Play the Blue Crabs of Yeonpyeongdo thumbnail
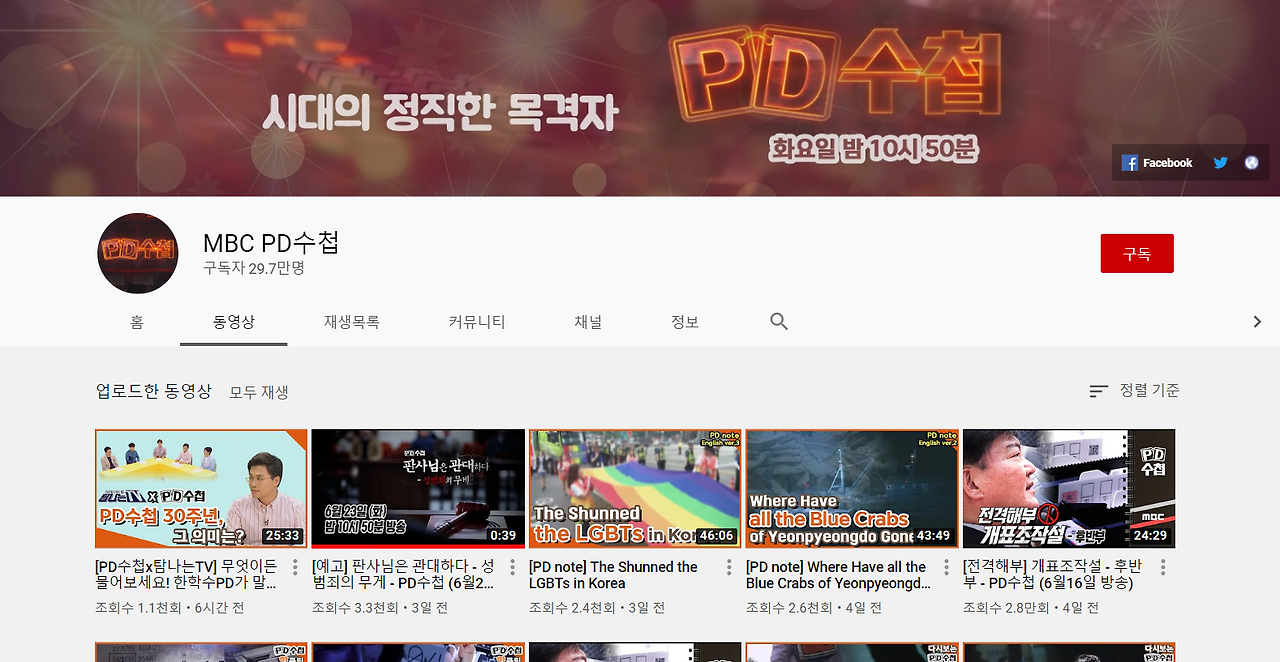The width and height of the screenshot is (1280, 662). (852, 489)
